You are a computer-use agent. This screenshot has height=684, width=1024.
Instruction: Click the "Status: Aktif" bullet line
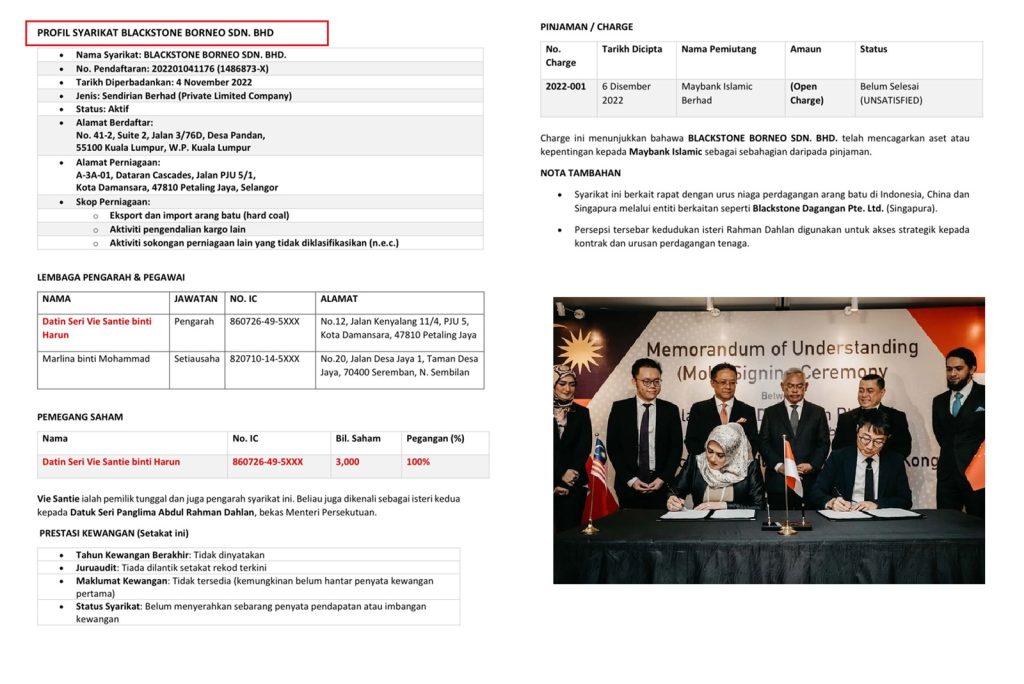[102, 109]
